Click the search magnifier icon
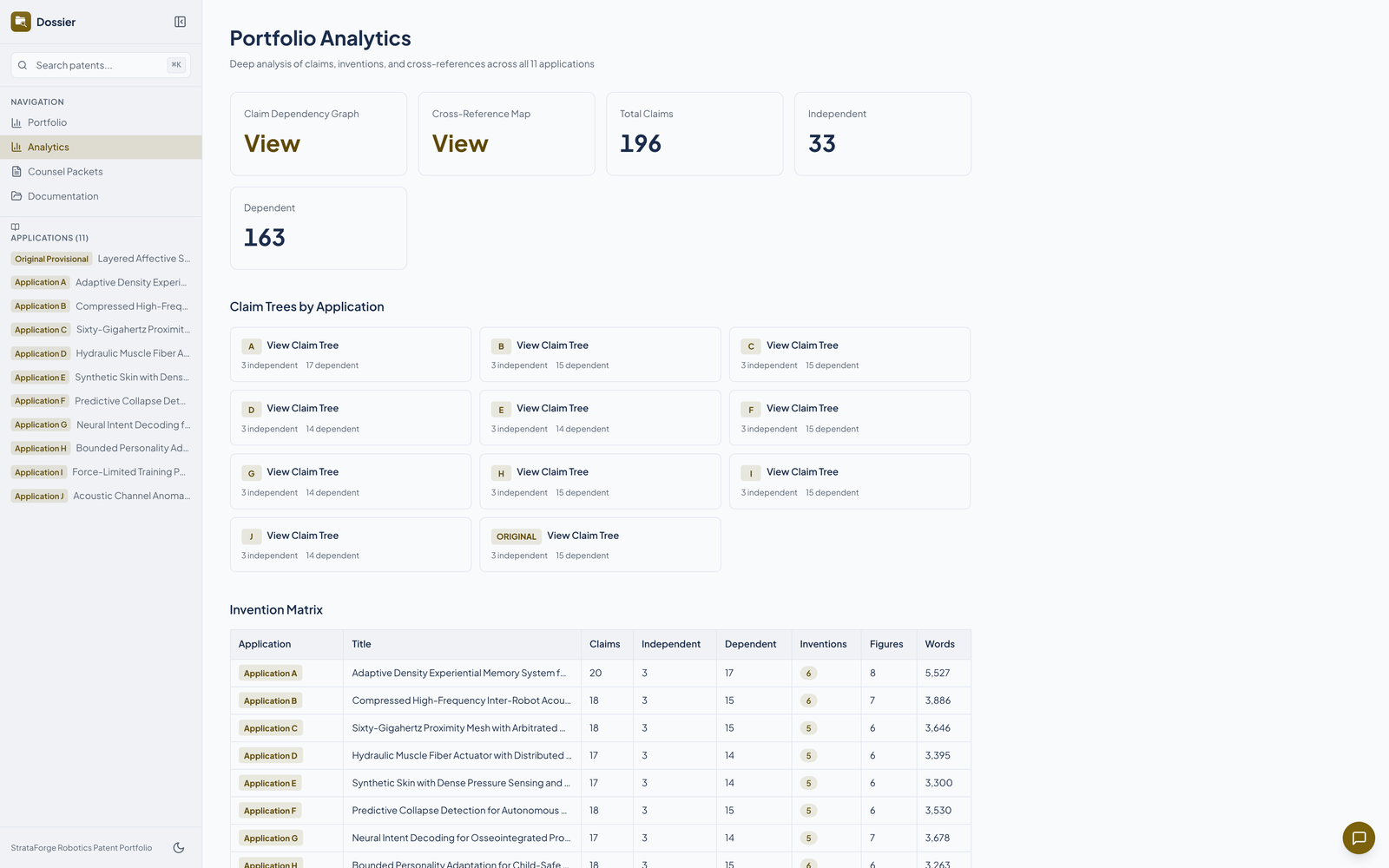Screen dimensions: 1389x868 pyautogui.click(x=23, y=65)
